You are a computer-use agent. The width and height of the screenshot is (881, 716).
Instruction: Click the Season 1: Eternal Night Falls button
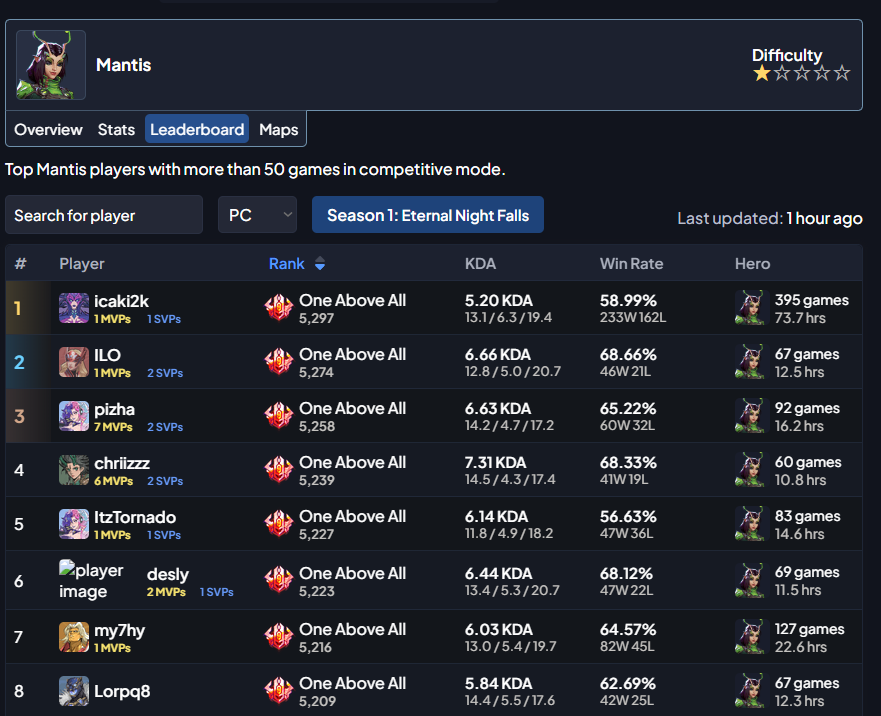tap(428, 215)
